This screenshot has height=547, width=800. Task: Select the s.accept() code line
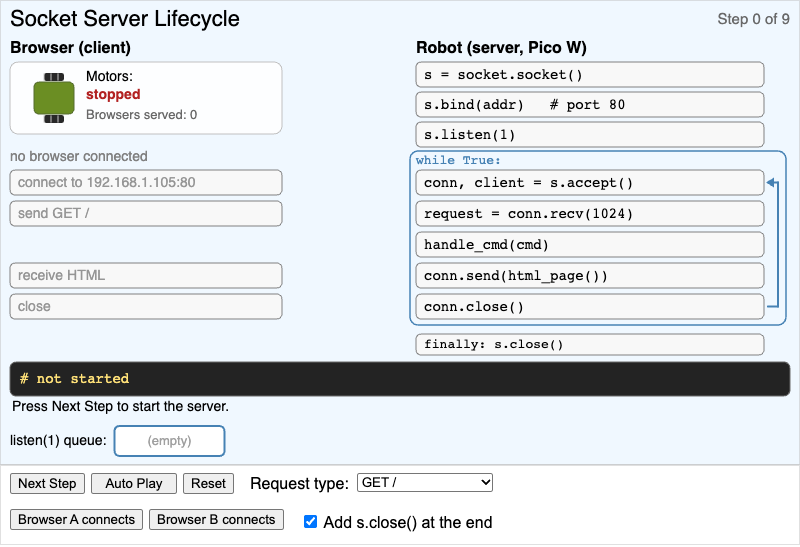(590, 183)
